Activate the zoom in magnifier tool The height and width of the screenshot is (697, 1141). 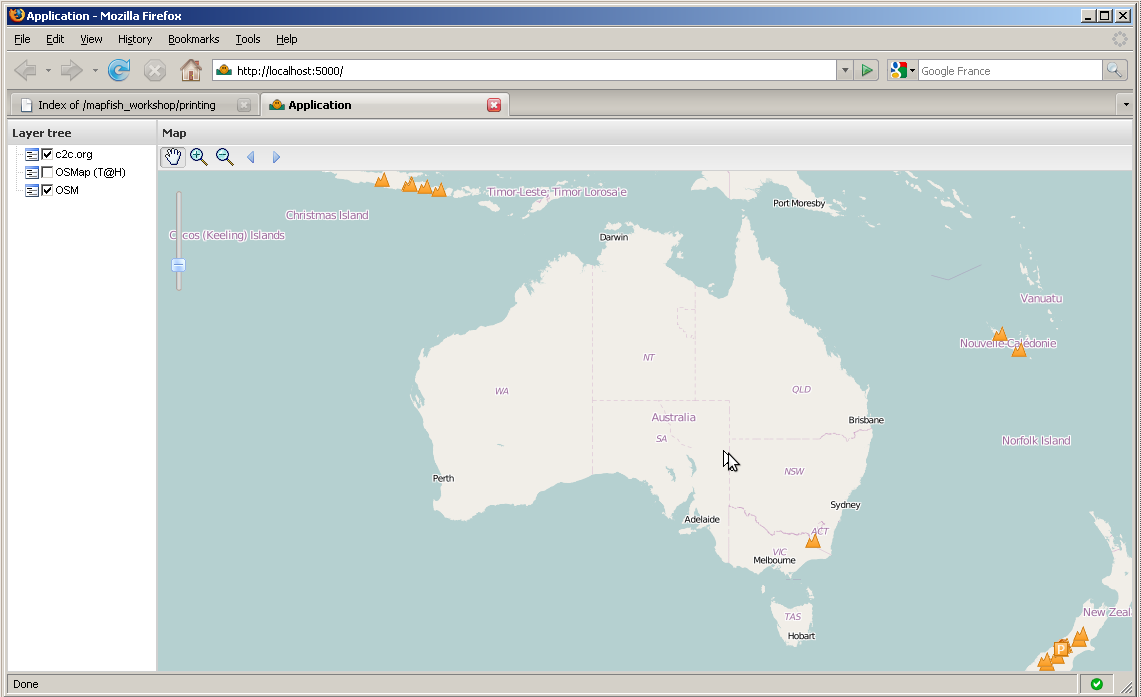tap(198, 156)
